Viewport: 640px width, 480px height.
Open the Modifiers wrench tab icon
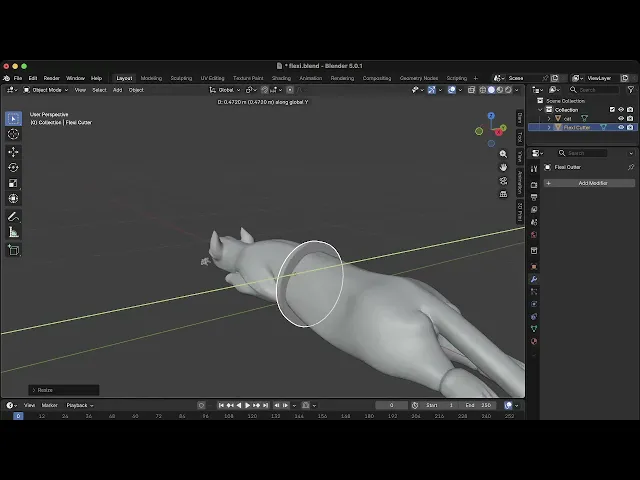coord(534,279)
